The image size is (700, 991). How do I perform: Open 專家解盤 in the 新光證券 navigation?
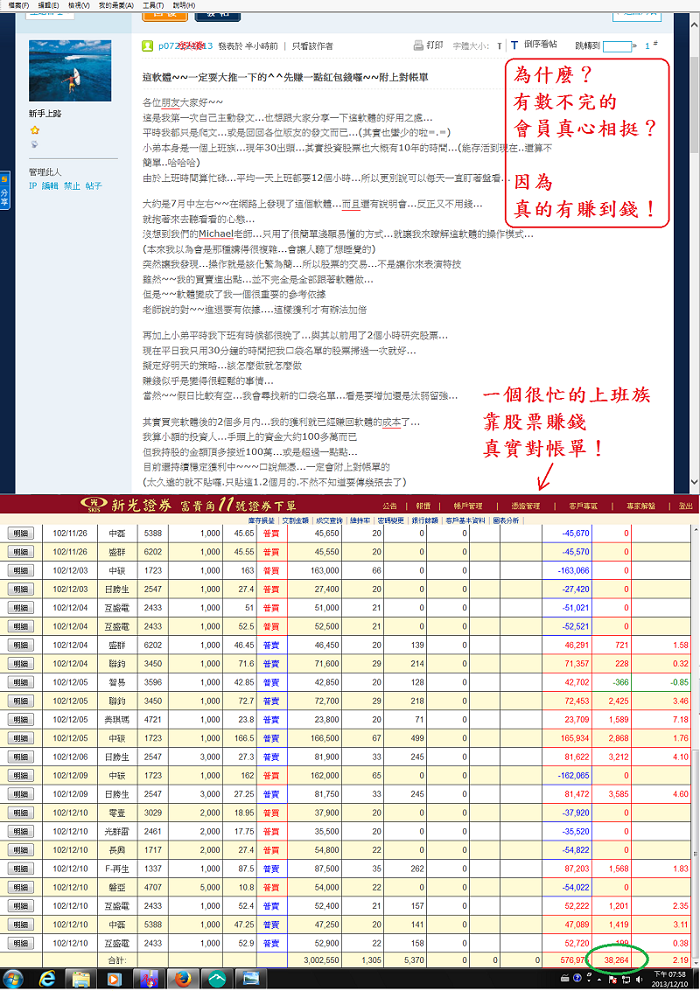click(641, 506)
